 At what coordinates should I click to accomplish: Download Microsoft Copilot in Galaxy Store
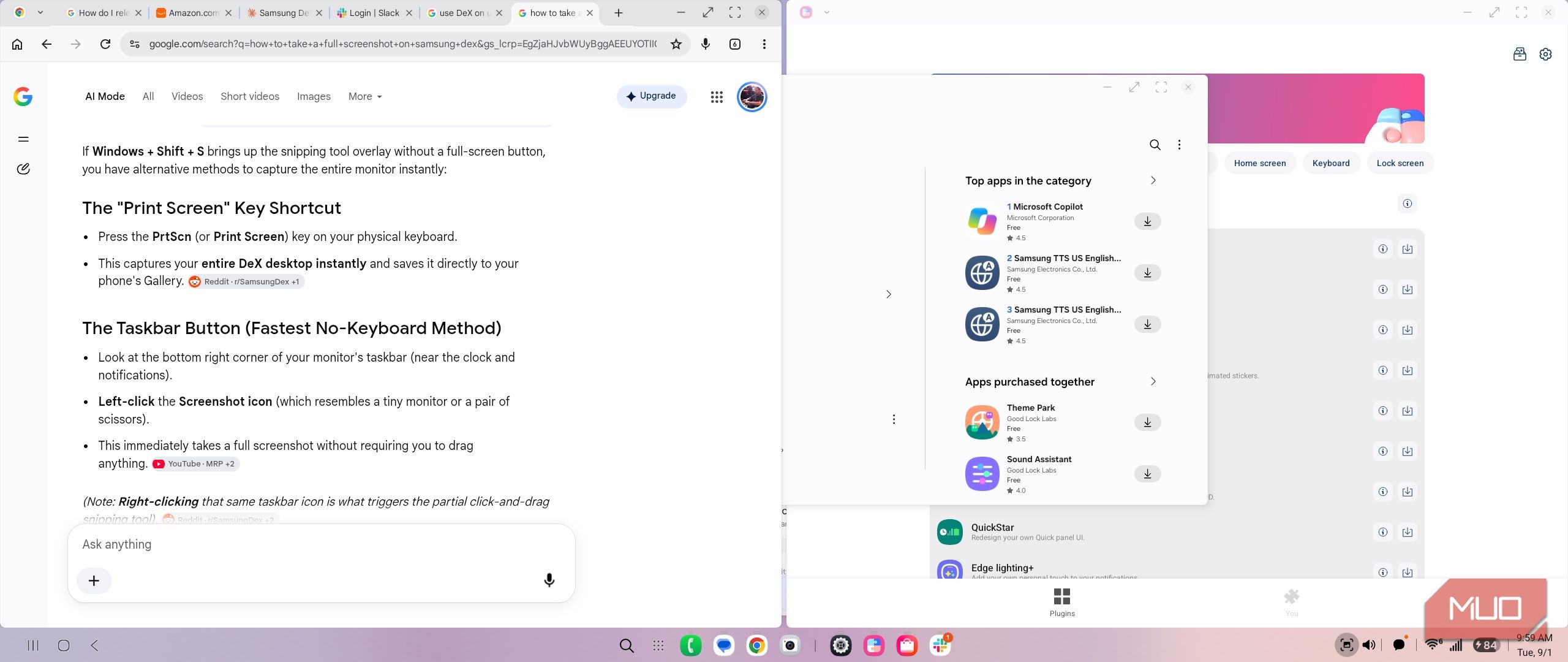(1148, 221)
